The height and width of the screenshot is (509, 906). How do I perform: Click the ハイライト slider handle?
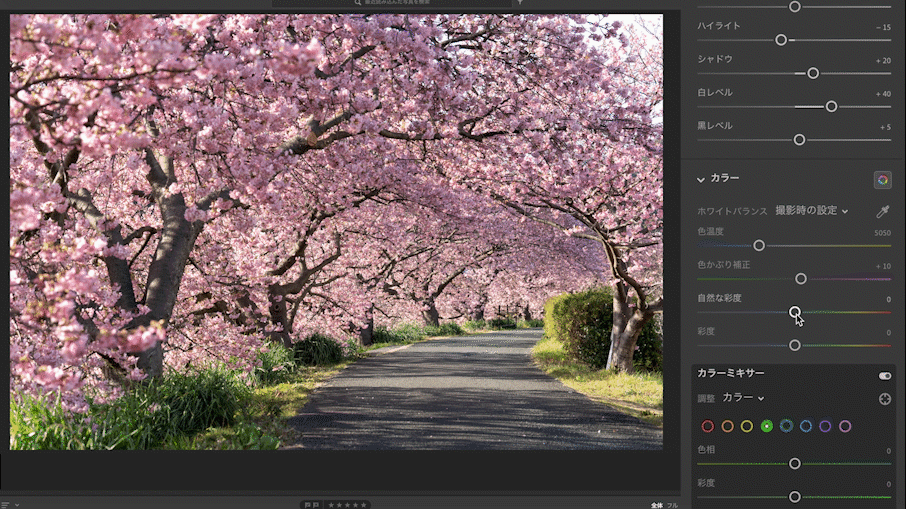point(781,40)
